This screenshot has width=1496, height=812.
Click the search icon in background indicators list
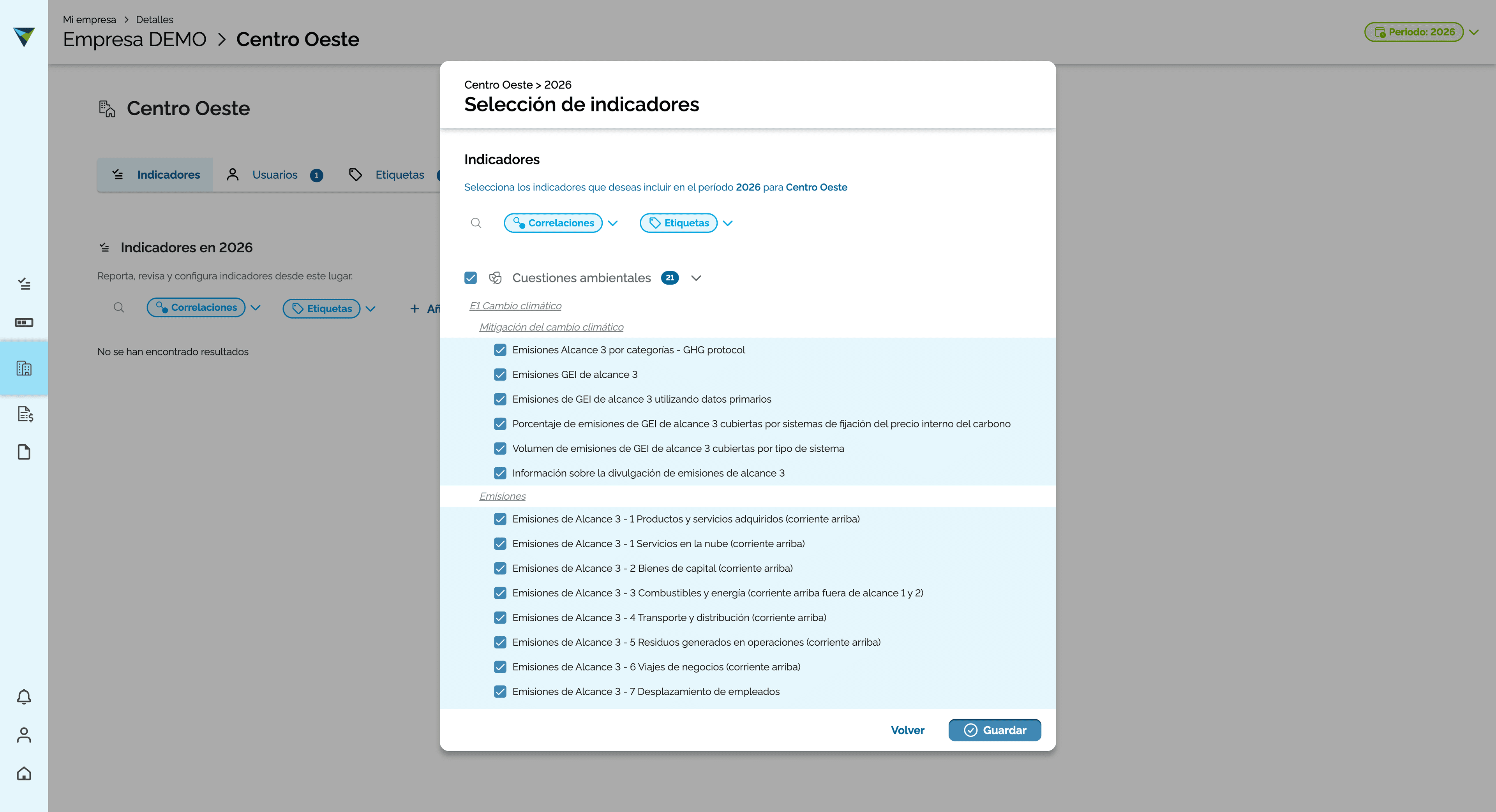(x=119, y=308)
